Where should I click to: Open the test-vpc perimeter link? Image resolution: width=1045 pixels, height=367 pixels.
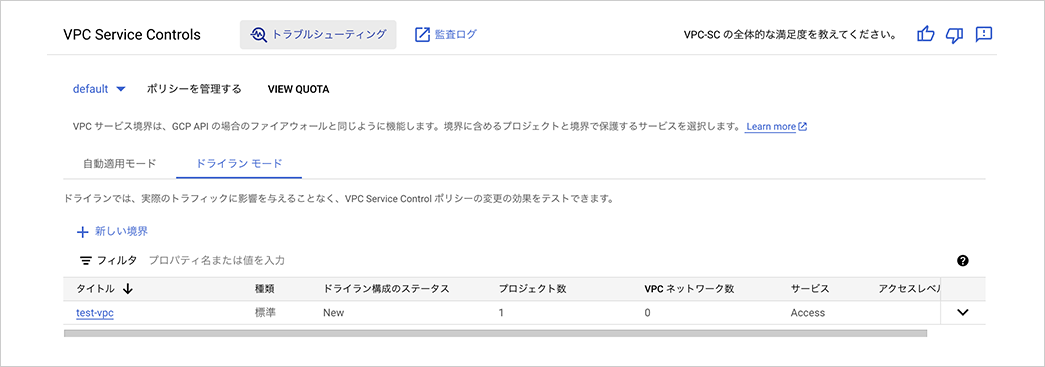(x=95, y=313)
